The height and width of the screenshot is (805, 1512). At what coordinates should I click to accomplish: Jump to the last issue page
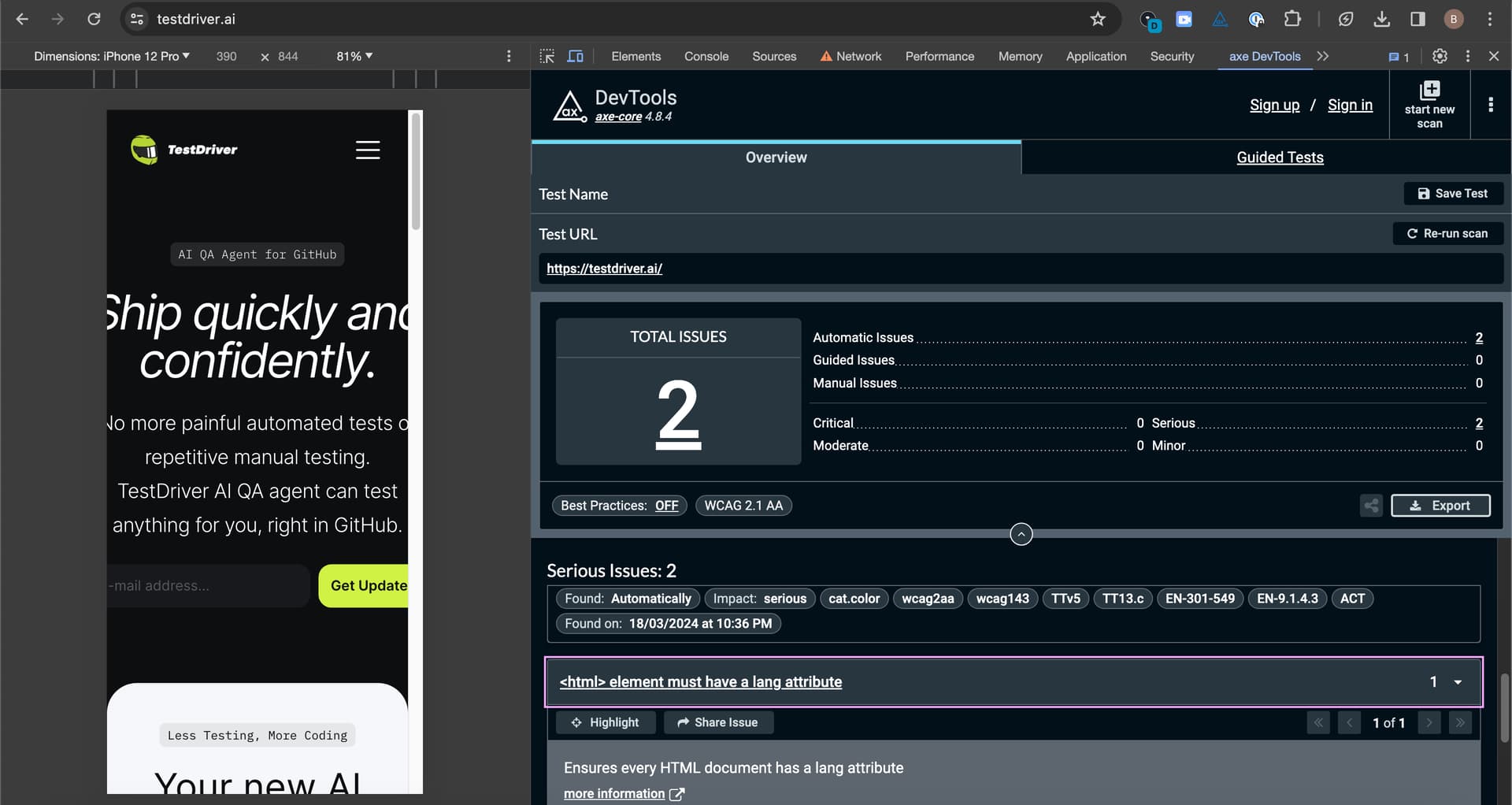tap(1460, 722)
